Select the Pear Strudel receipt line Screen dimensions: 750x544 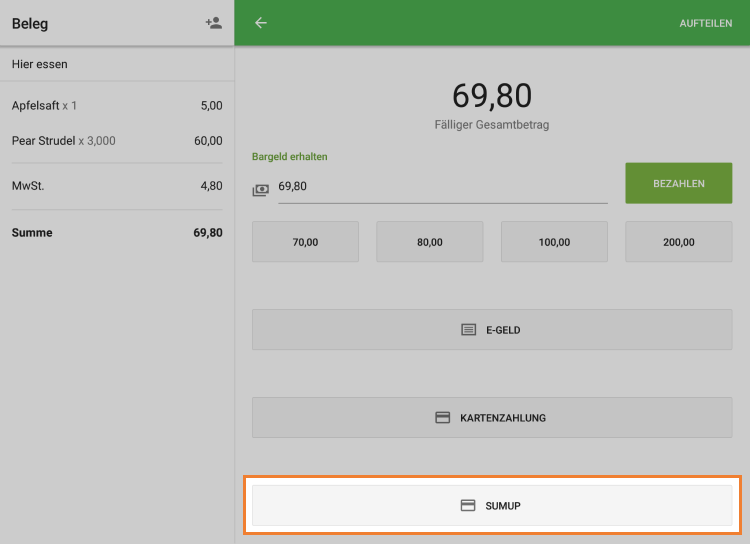click(x=117, y=141)
